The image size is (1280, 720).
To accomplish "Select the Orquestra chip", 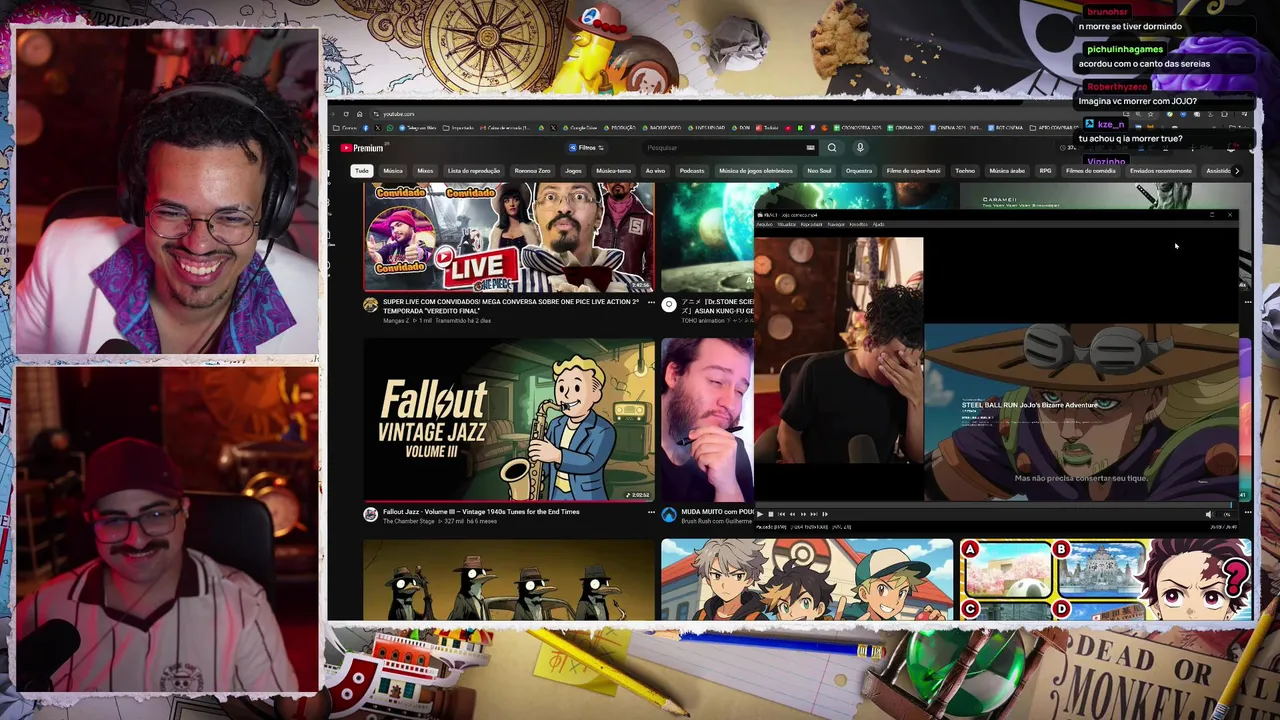I will (859, 171).
